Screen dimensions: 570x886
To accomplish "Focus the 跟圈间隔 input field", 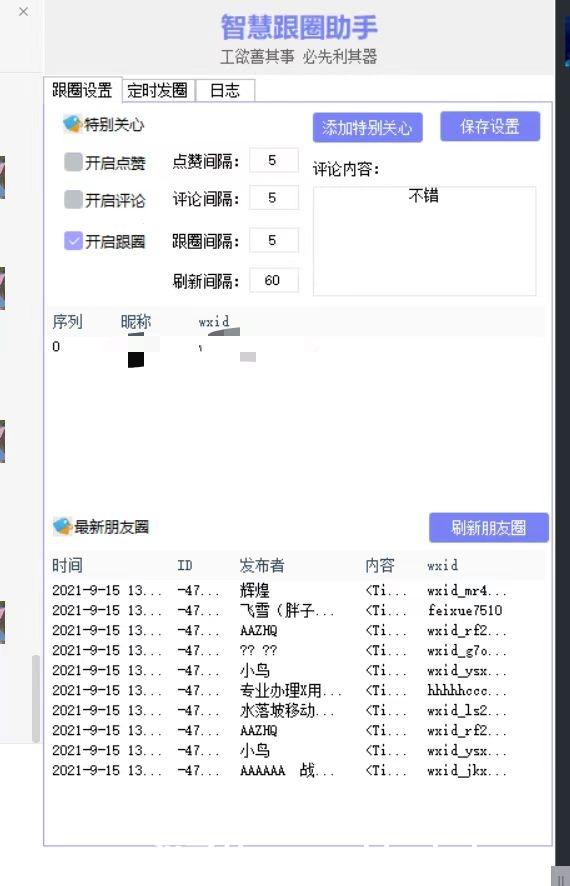I will point(273,240).
